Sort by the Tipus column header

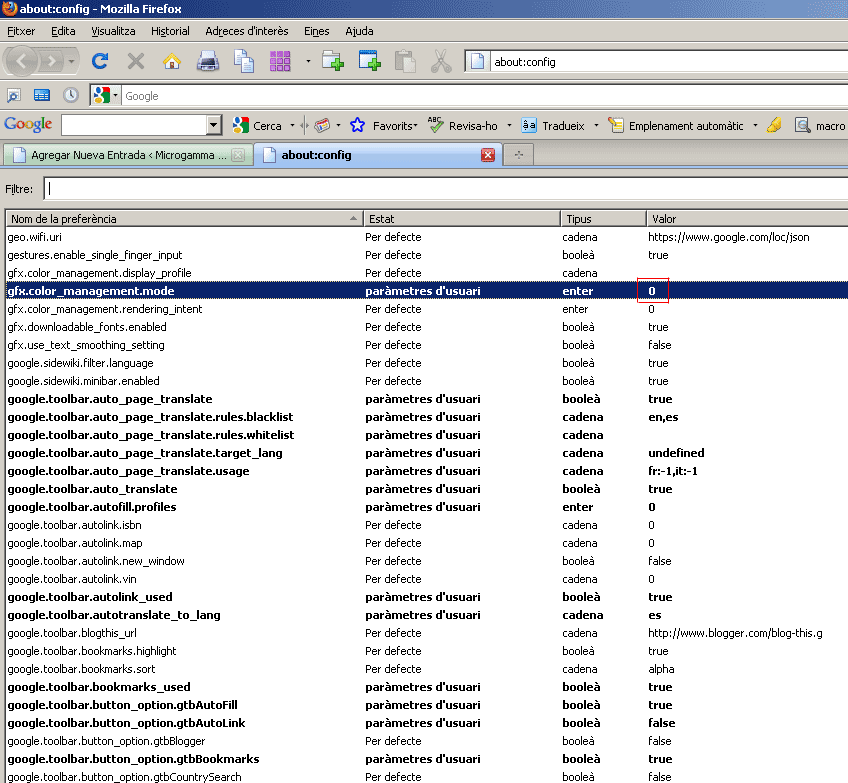click(x=603, y=219)
